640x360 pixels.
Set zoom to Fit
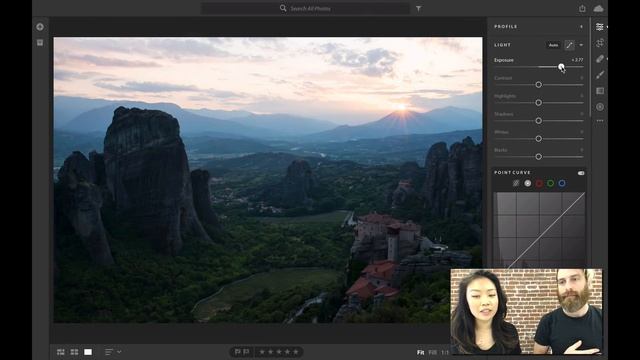[x=420, y=352]
